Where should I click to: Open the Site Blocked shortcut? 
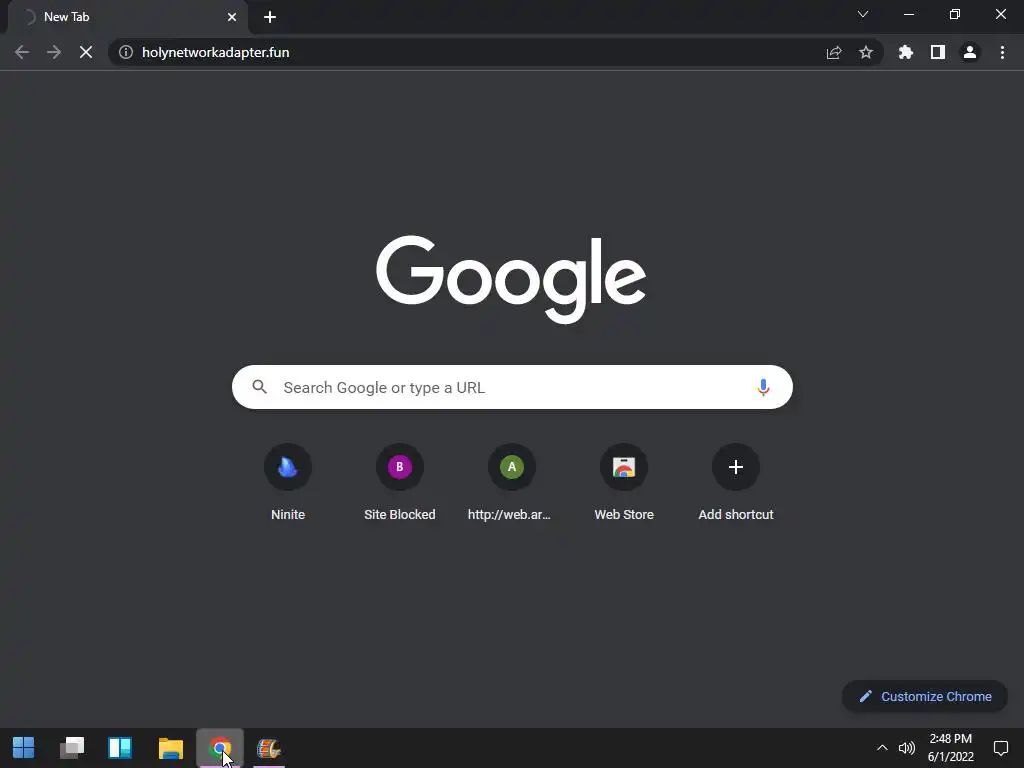click(x=400, y=483)
